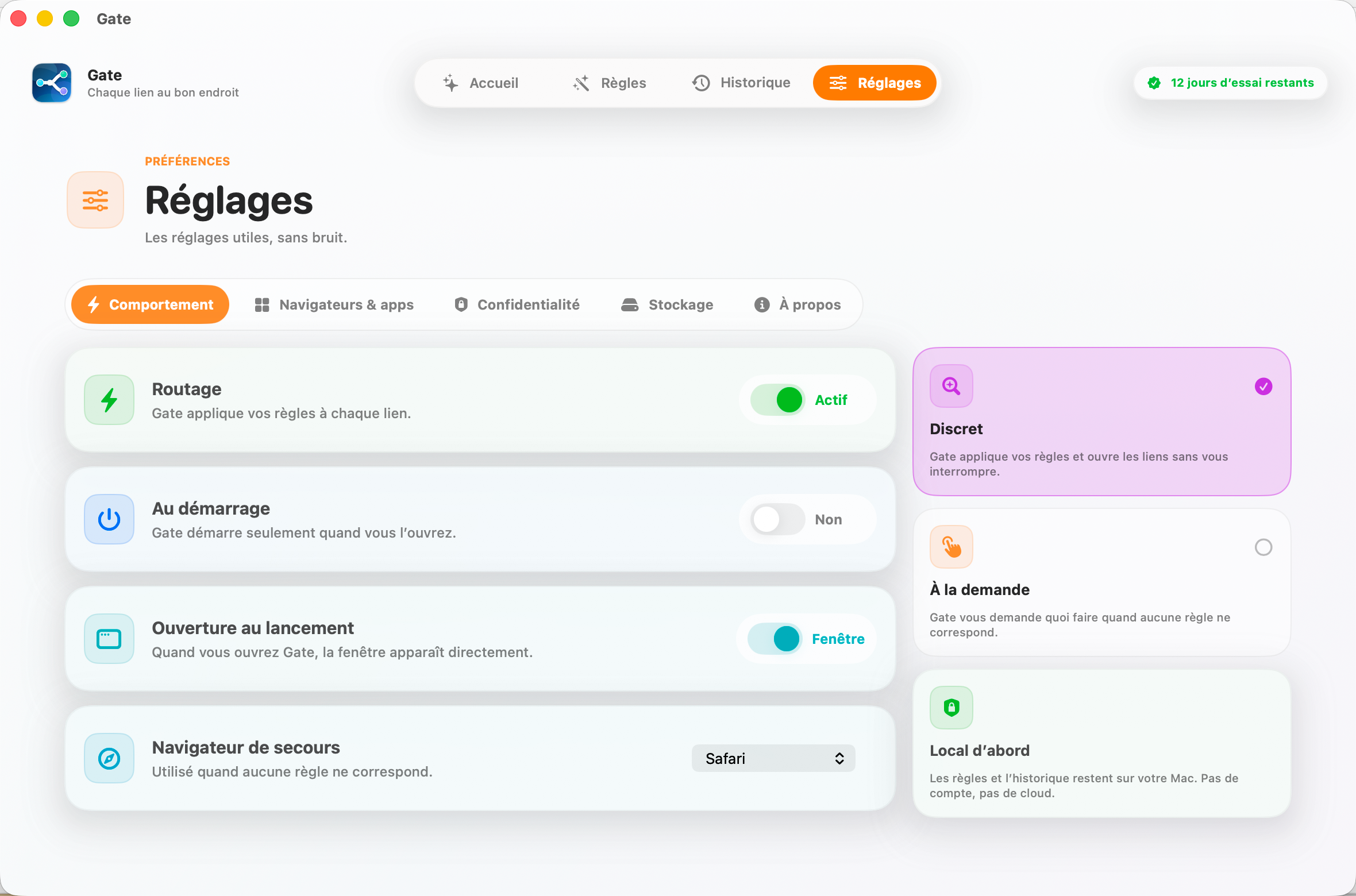Image resolution: width=1356 pixels, height=896 pixels.
Task: Click the drive icon beside Stockage
Action: point(630,304)
